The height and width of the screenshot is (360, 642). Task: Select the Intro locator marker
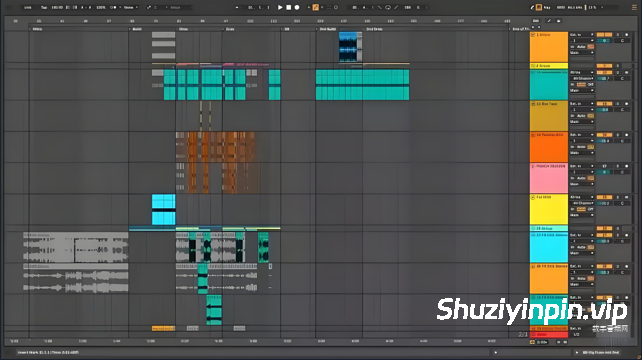pyautogui.click(x=37, y=29)
